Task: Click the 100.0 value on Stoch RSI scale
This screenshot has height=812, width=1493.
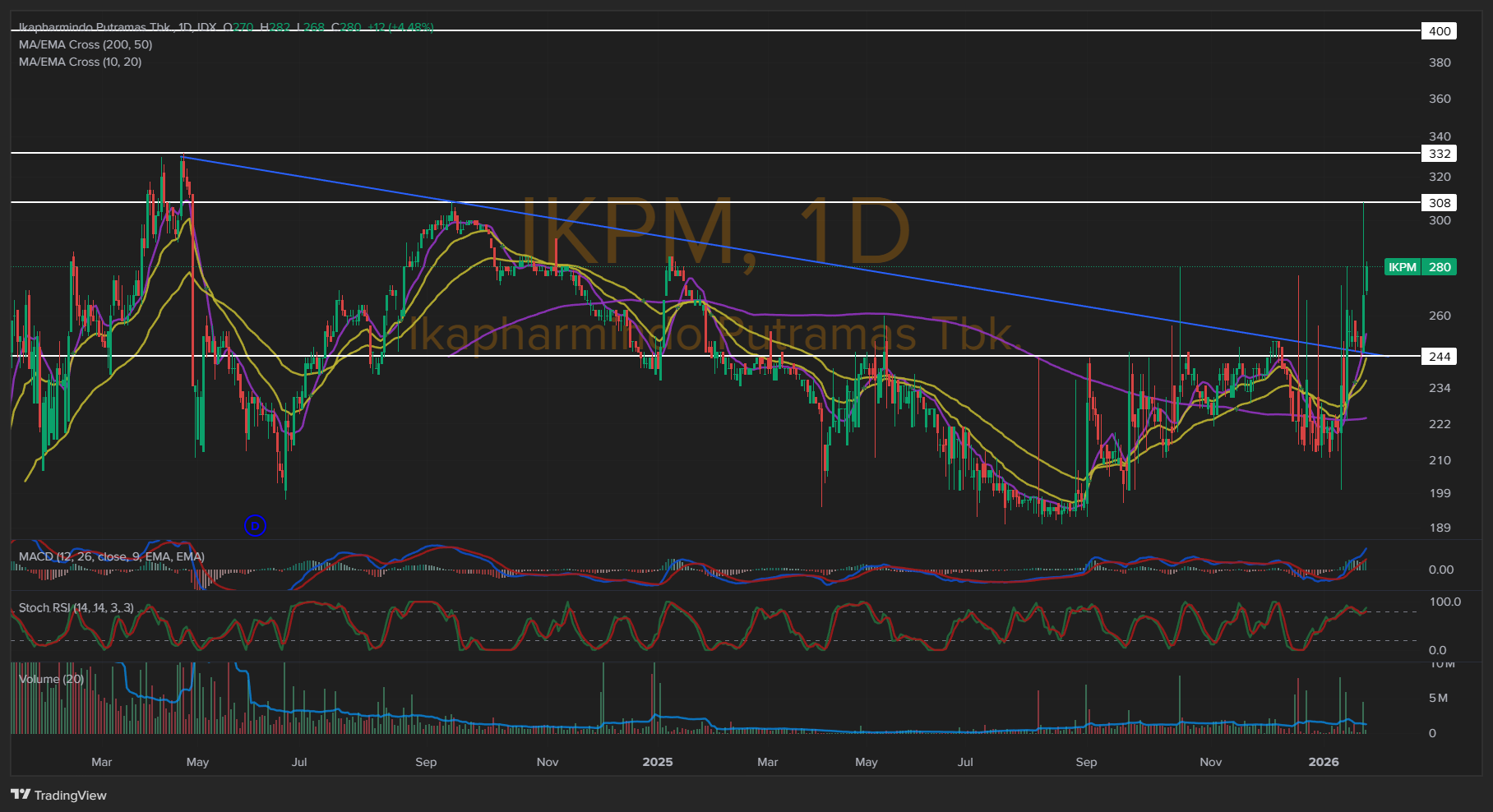Action: pos(1444,602)
